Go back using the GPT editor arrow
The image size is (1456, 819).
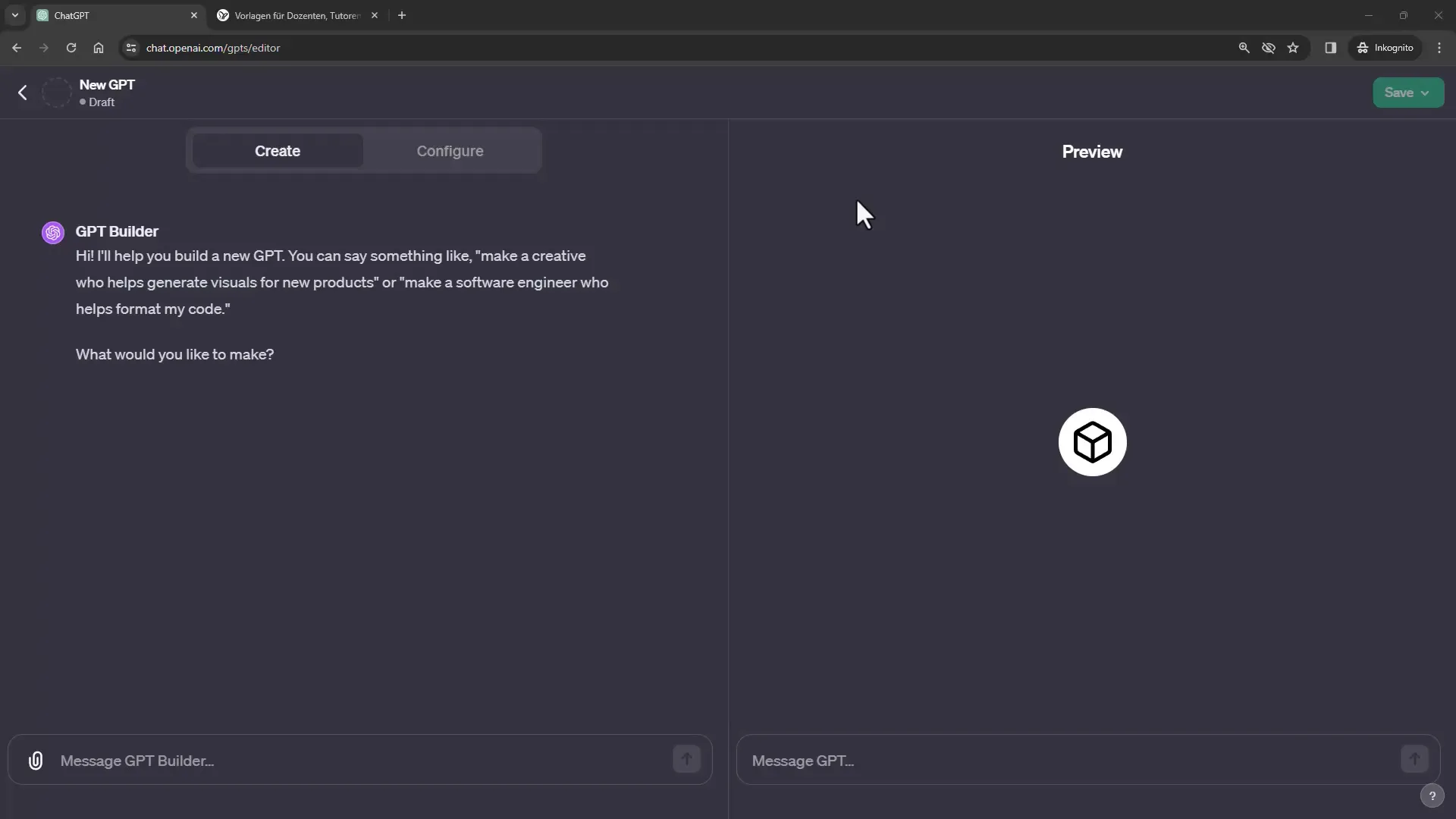[23, 93]
